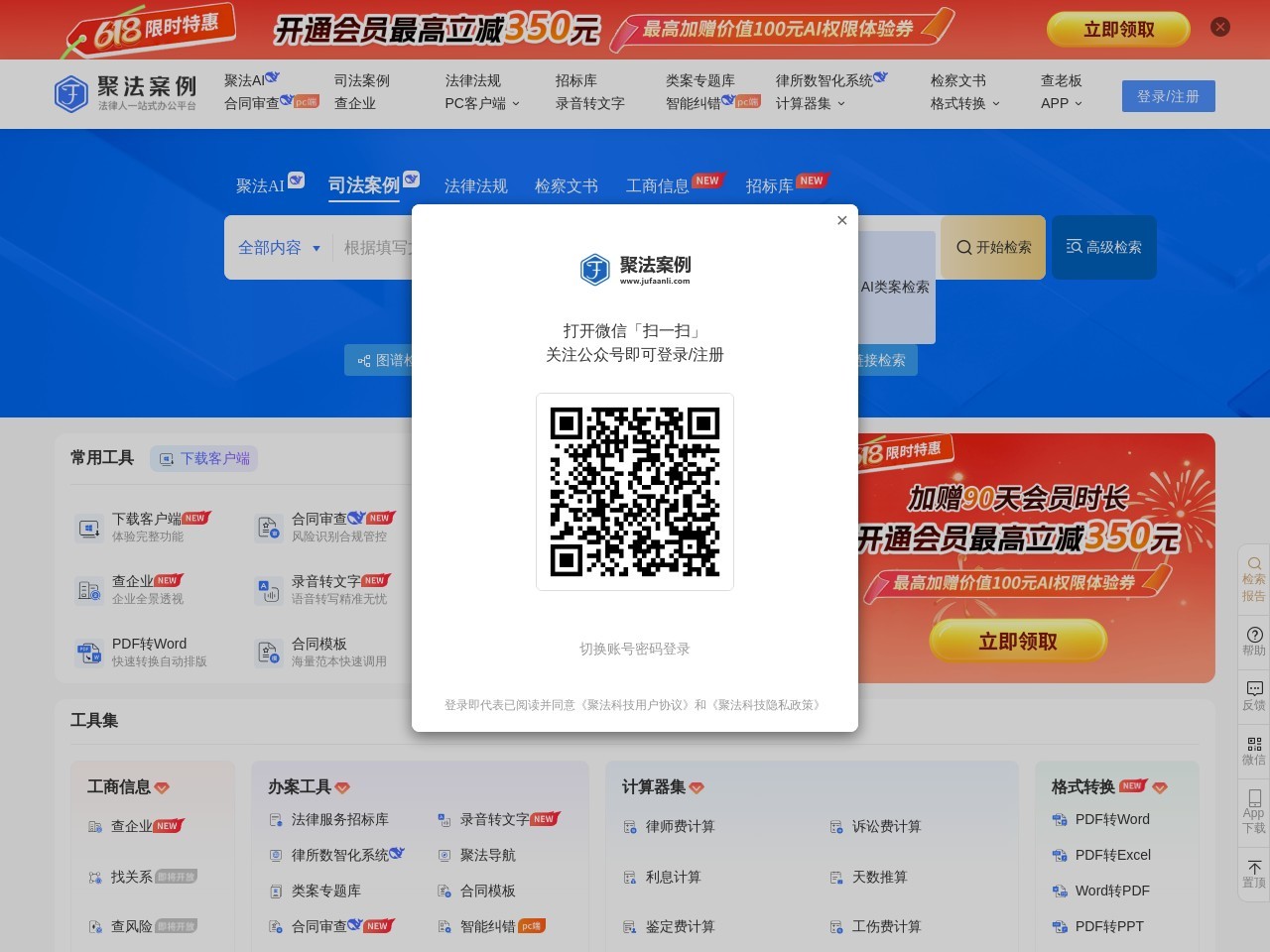This screenshot has height=952, width=1270.
Task: Click the 查企业 building icon in 常用工具
Action: click(89, 590)
